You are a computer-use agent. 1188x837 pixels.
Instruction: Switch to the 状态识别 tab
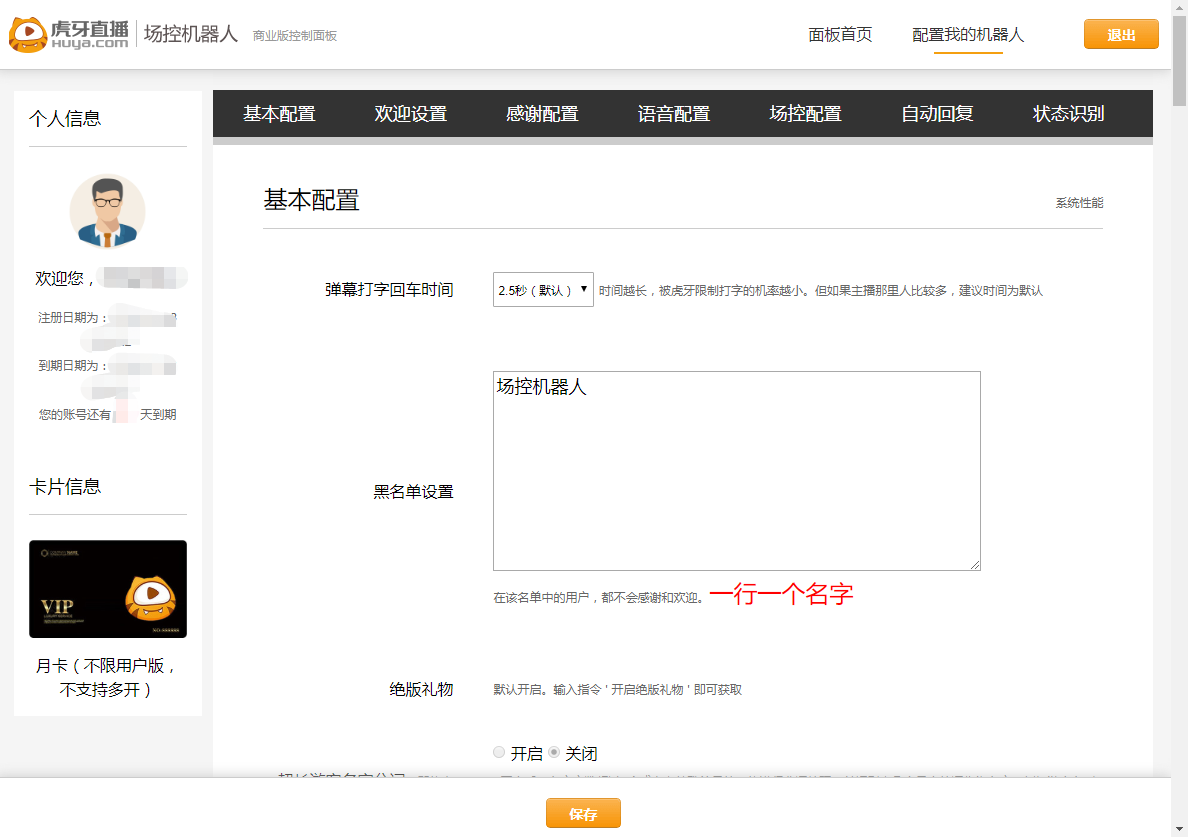(1068, 114)
